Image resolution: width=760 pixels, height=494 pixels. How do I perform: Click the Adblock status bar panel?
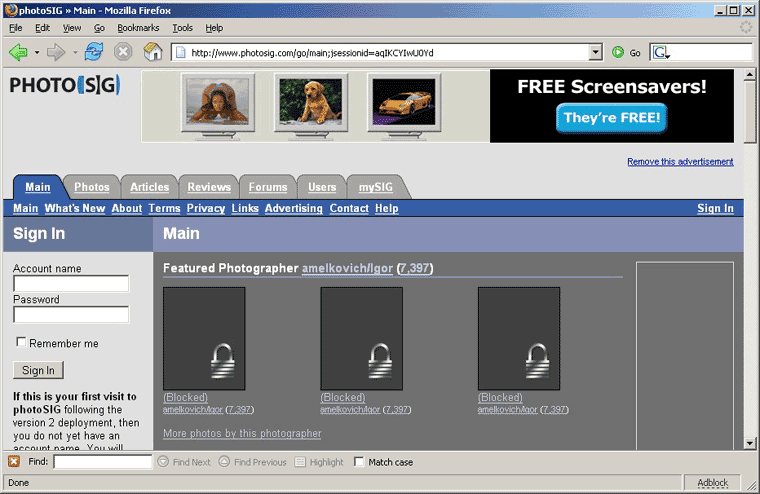coord(712,483)
